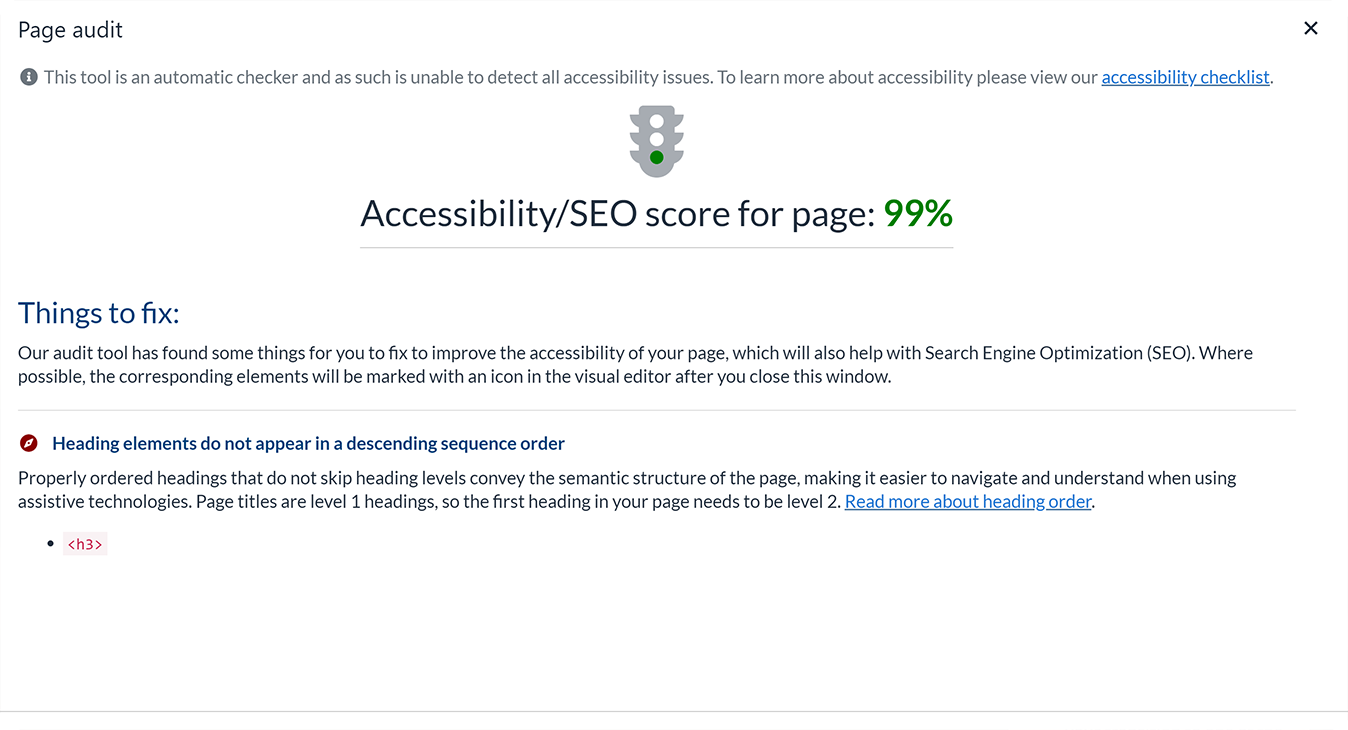Click the green 99% score value

(918, 213)
